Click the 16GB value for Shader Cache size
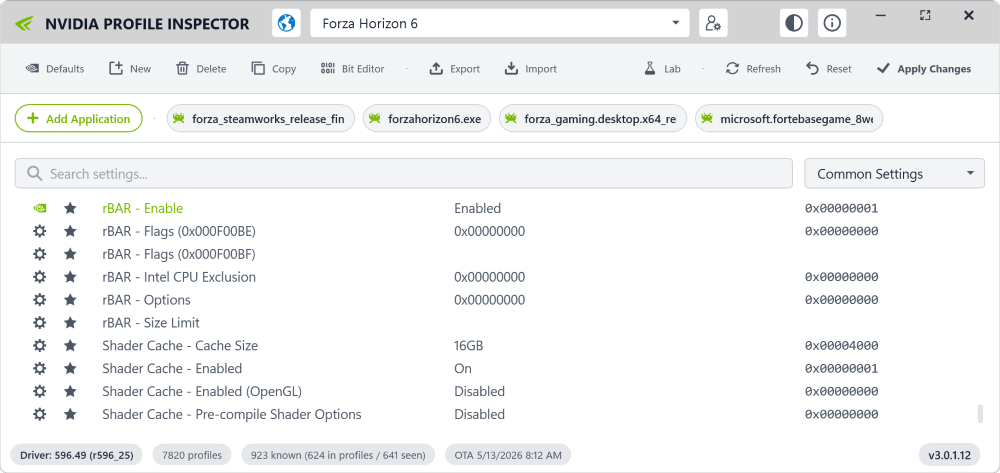 point(469,346)
